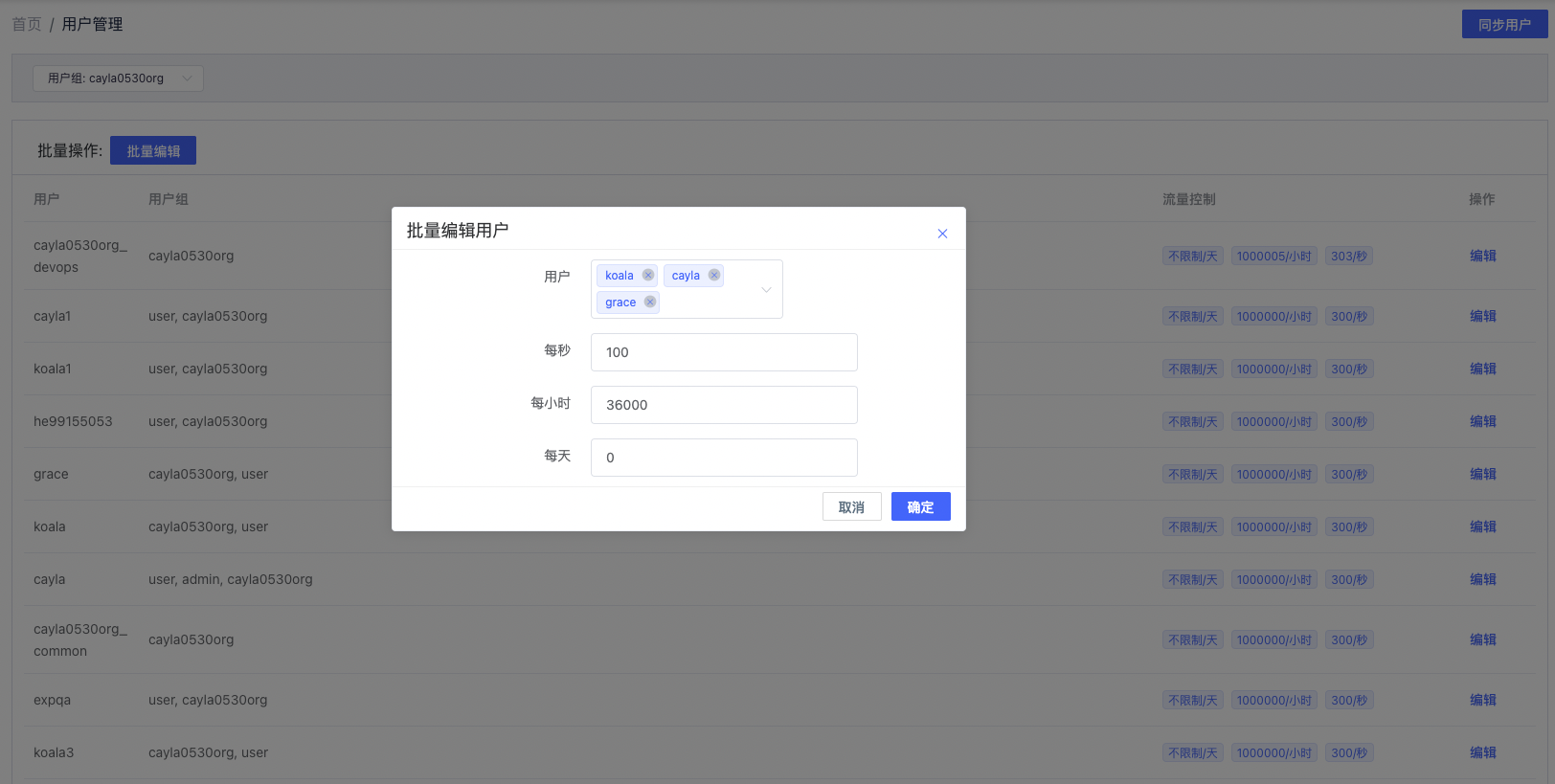Edit the cayla0530org_devops user row
This screenshot has height=784, width=1555.
click(x=1482, y=256)
